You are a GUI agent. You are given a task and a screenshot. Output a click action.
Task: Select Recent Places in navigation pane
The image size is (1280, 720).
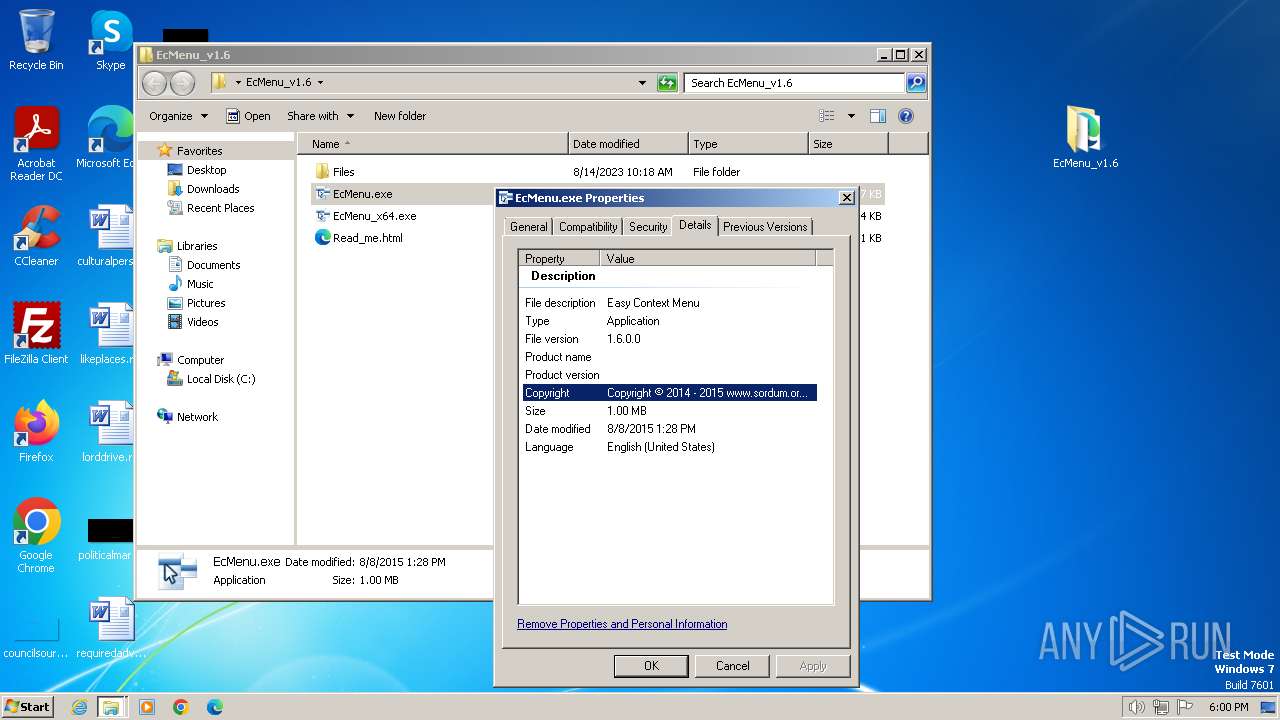pyautogui.click(x=220, y=208)
